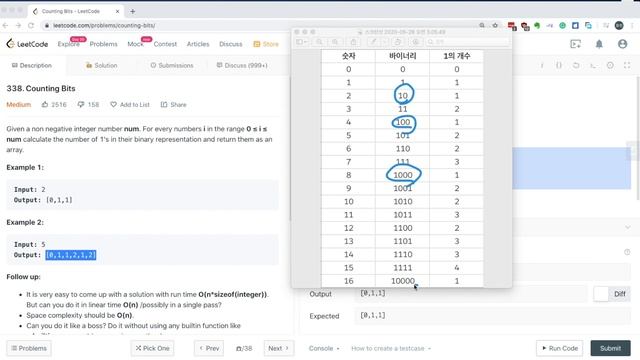The width and height of the screenshot is (640, 360).
Task: Open How to create a testcase dropdown
Action: point(391,348)
